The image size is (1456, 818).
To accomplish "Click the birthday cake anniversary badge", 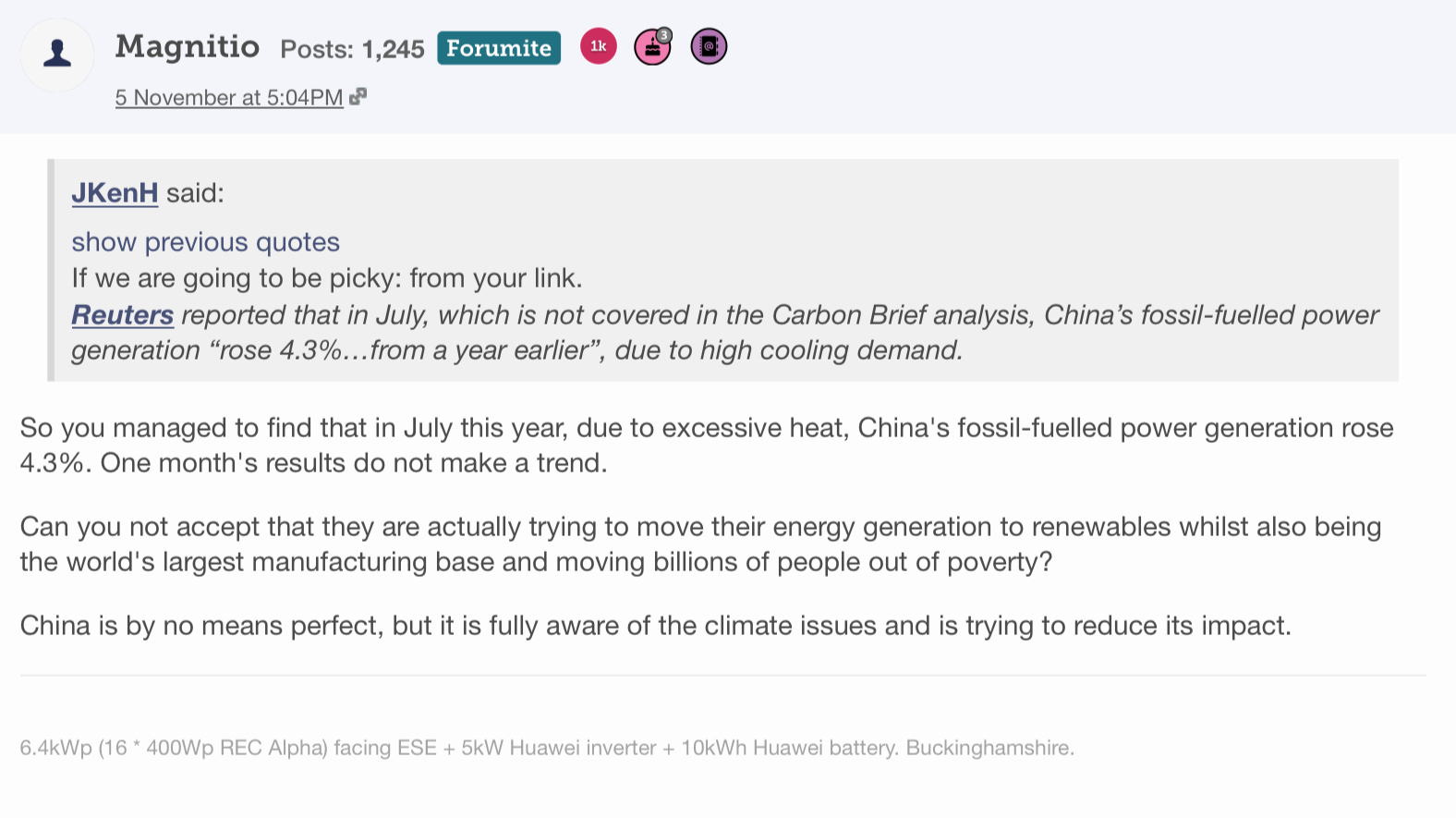I will click(x=651, y=48).
